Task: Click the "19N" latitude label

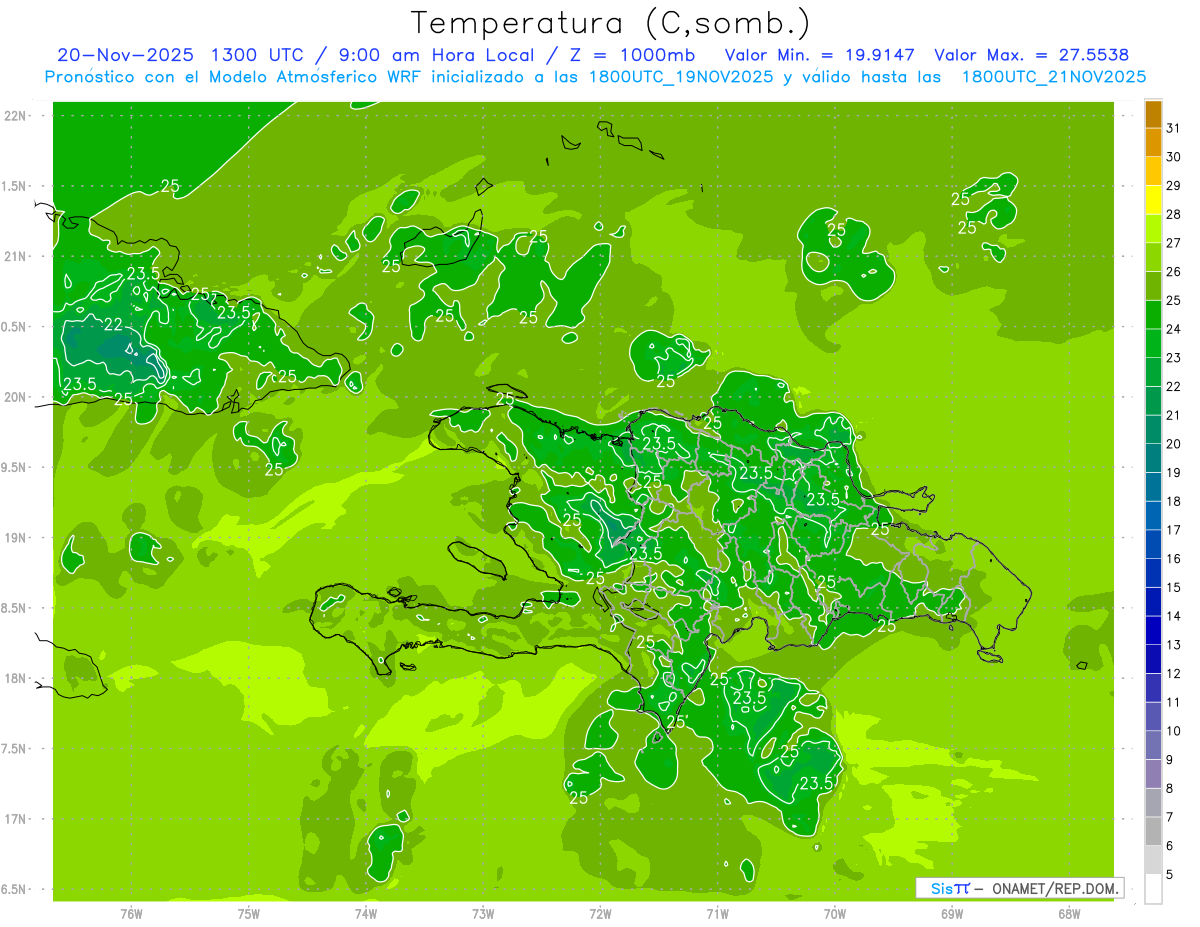Action: (x=15, y=538)
